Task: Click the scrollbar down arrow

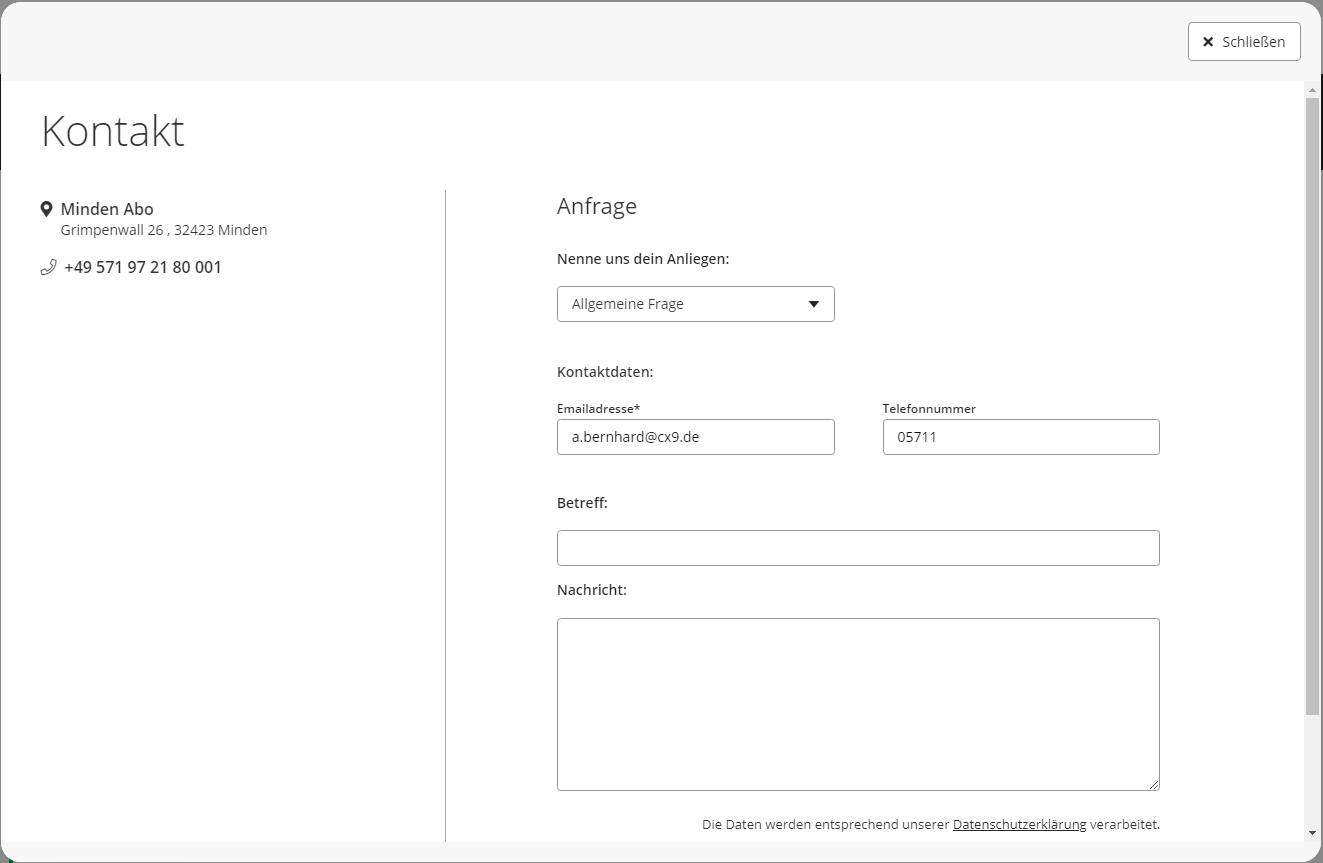Action: 1312,833
